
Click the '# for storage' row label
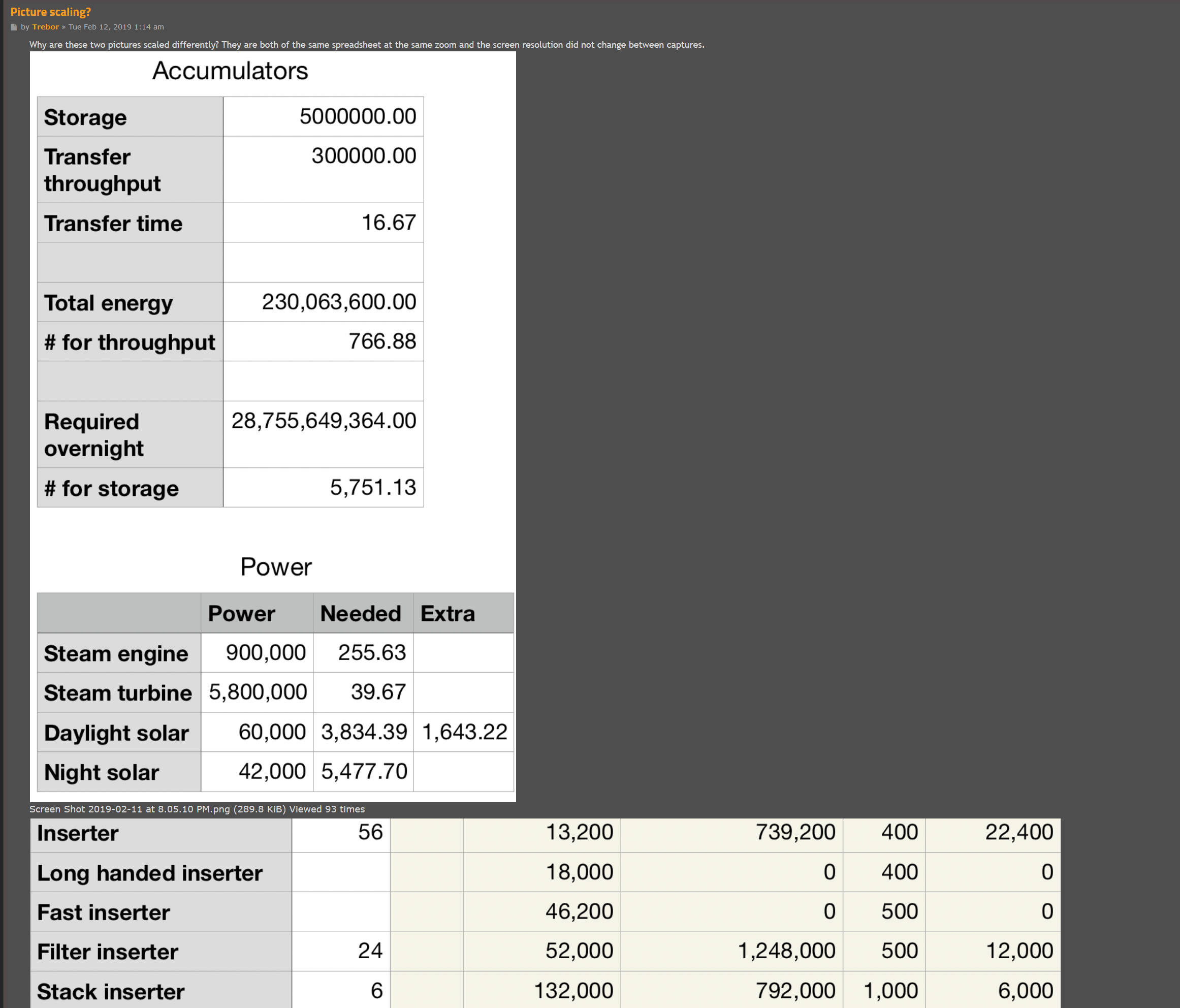(x=112, y=489)
